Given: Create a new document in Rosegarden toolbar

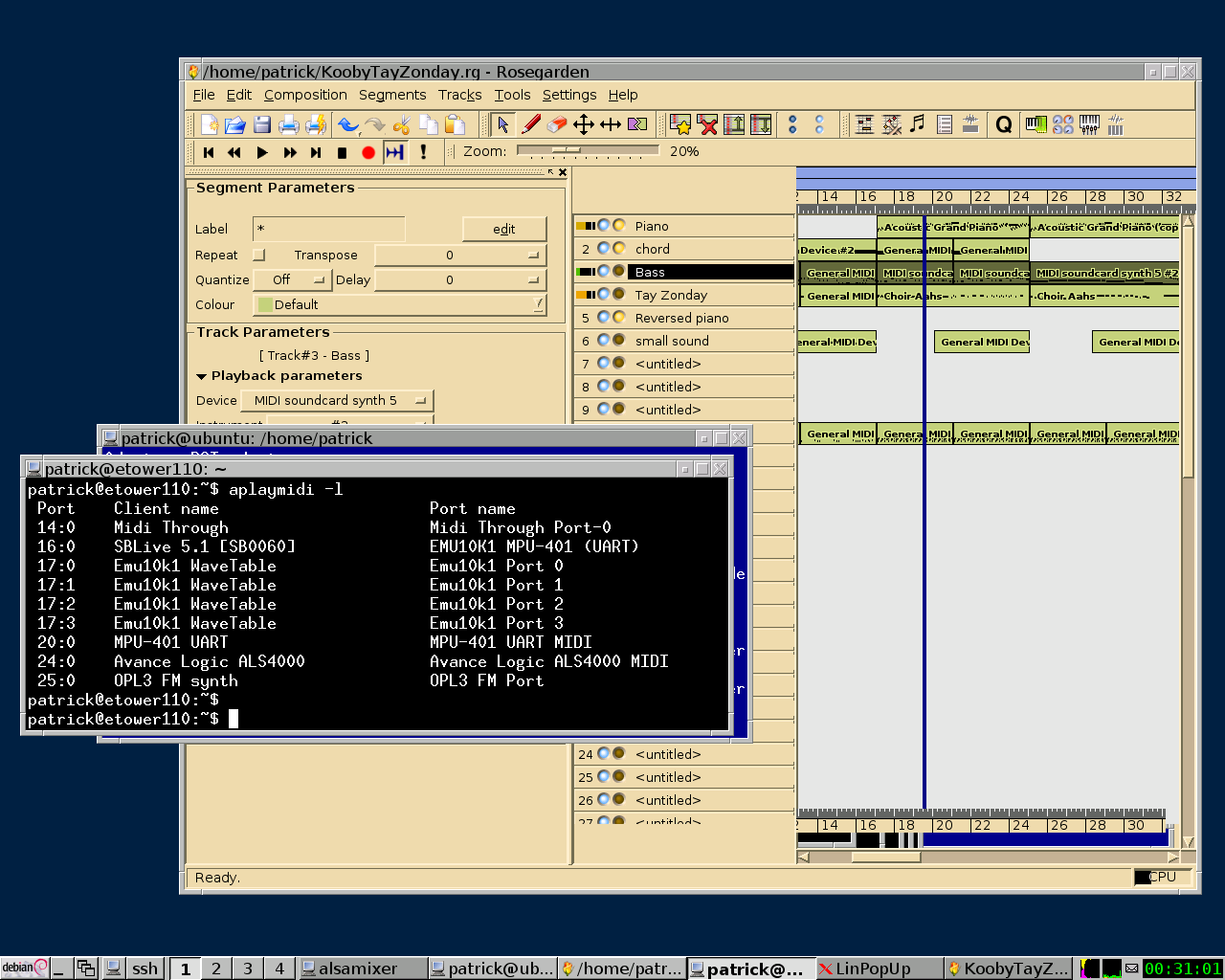Looking at the screenshot, I should [x=209, y=124].
